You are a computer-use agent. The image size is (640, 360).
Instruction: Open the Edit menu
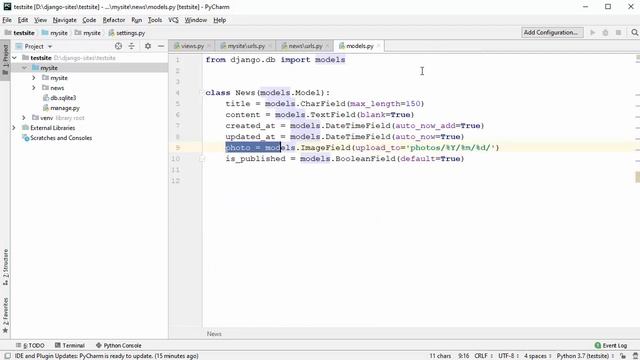pyautogui.click(x=23, y=20)
